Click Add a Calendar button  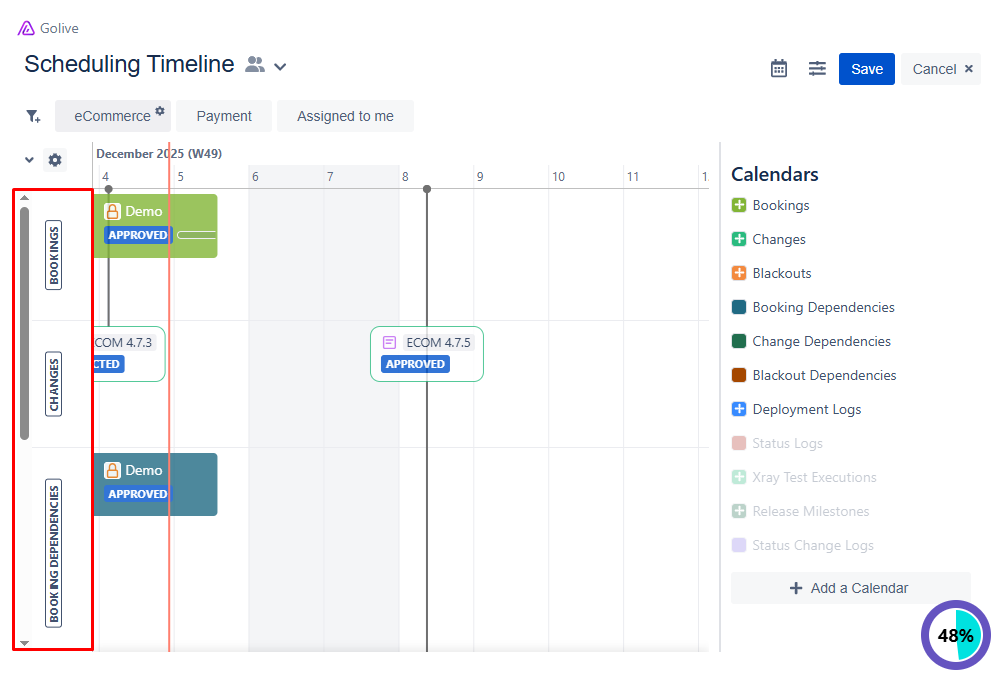(850, 588)
